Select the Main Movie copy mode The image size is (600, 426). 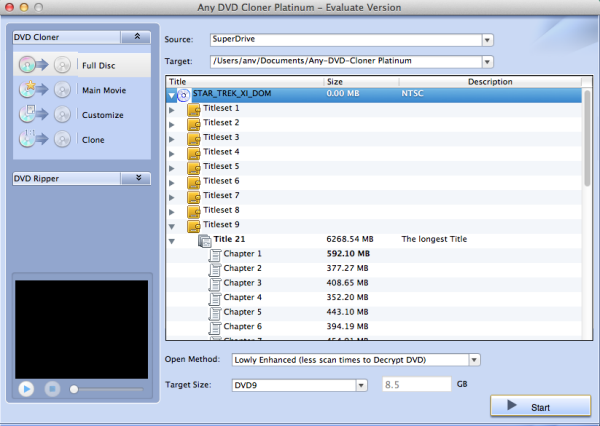[82, 90]
